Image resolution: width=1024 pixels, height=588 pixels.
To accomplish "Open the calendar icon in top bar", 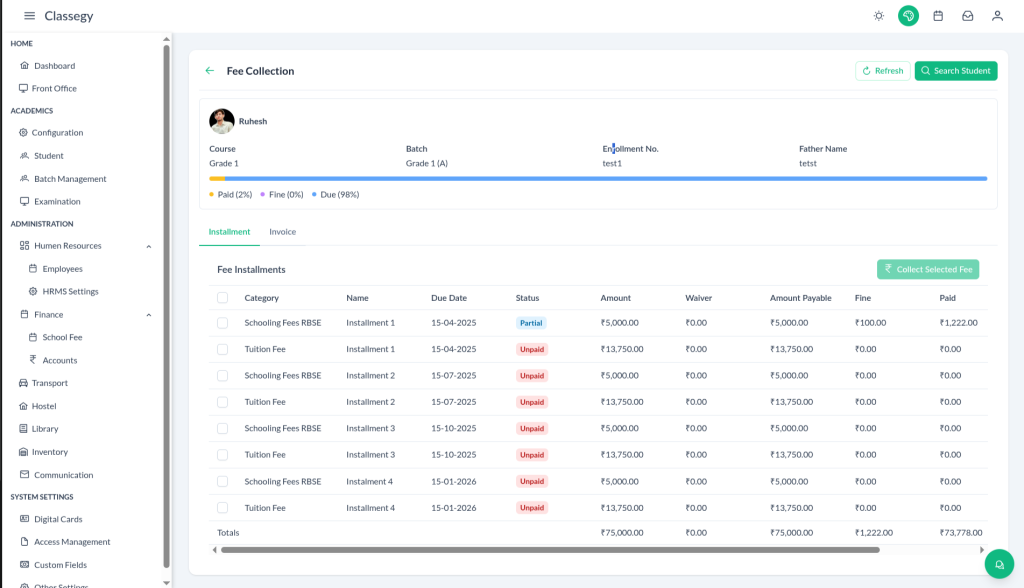I will tap(938, 16).
